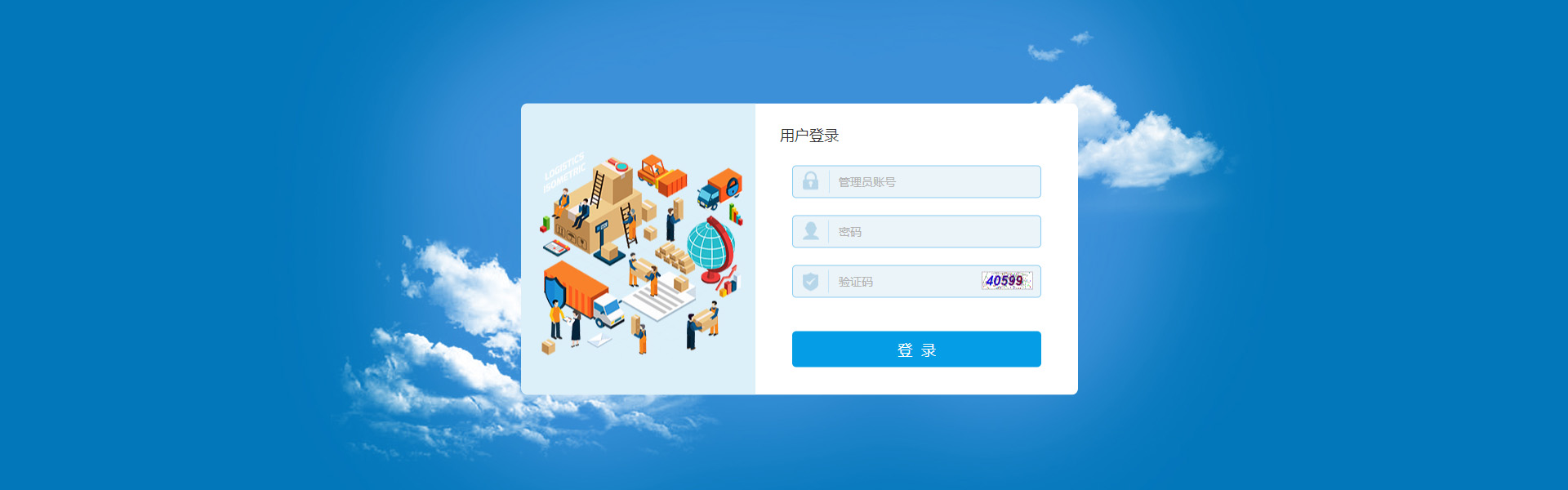Click the lock icon beside 管理员账号
Image resolution: width=1568 pixels, height=490 pixels.
(x=810, y=181)
